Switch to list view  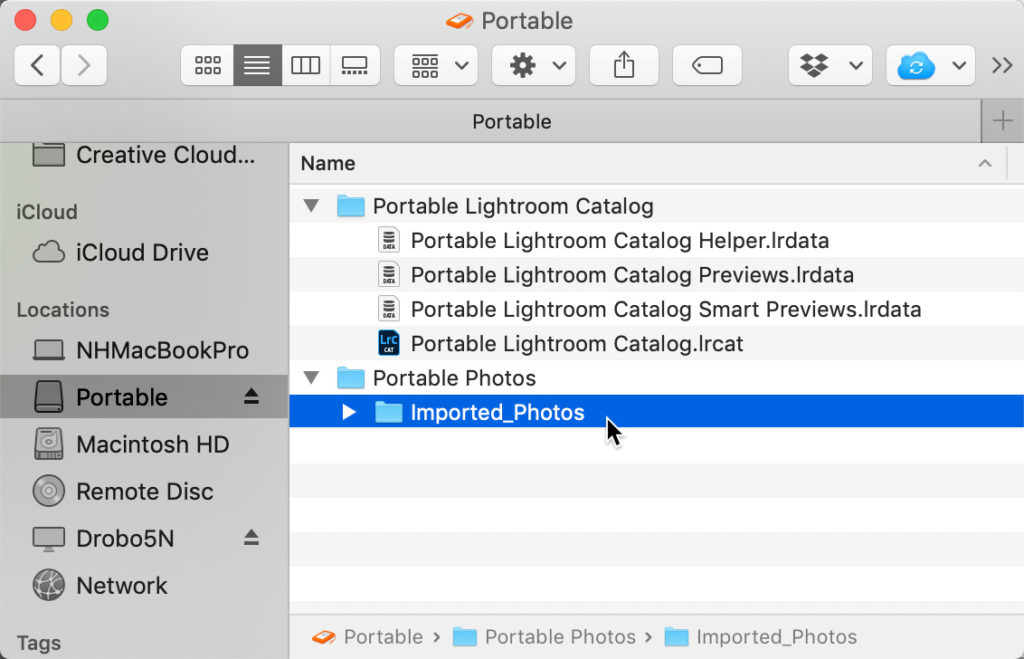click(x=257, y=65)
